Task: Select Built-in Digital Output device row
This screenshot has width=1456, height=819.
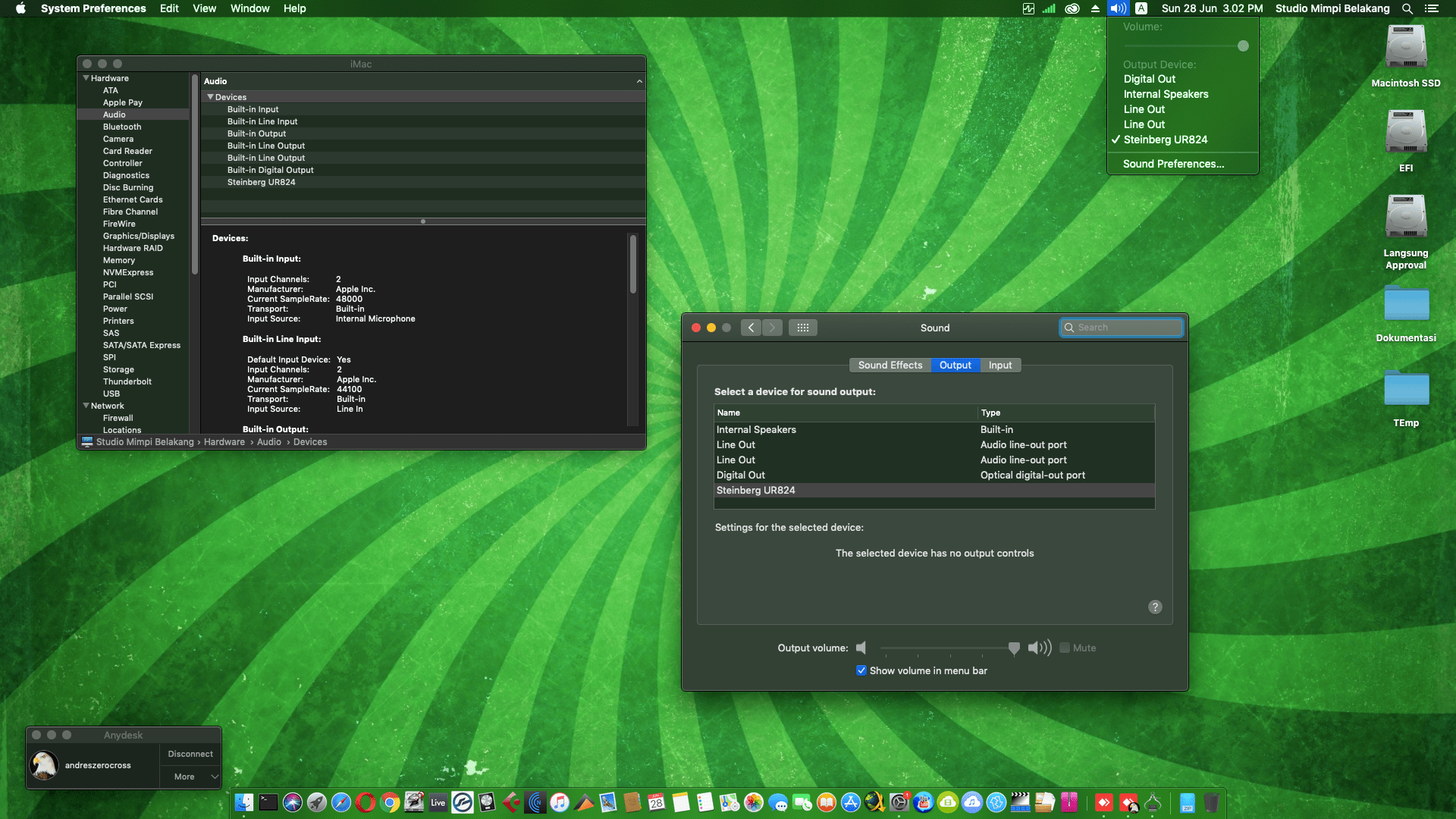Action: [x=423, y=170]
